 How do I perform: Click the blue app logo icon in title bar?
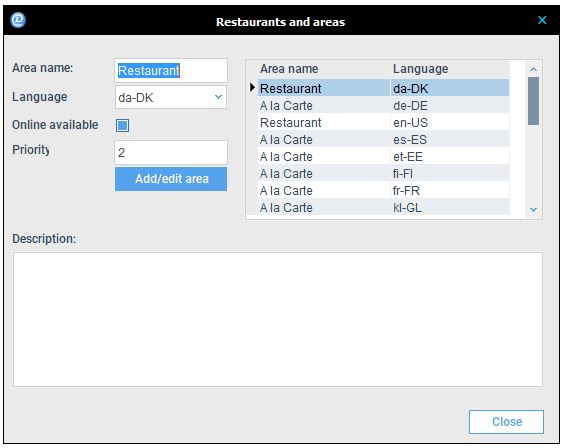[18, 20]
